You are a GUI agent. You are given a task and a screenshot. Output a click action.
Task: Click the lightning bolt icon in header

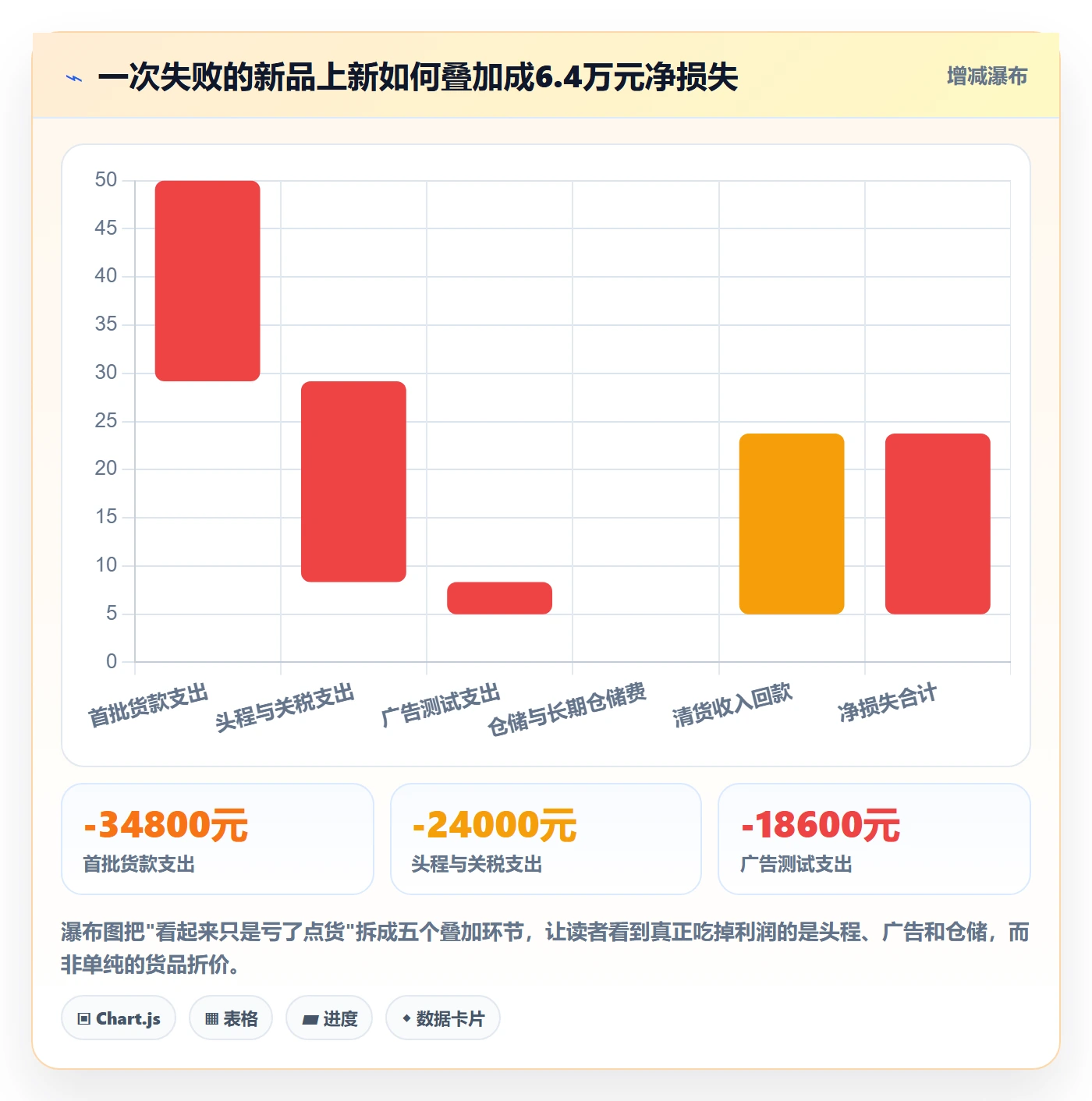click(x=74, y=78)
